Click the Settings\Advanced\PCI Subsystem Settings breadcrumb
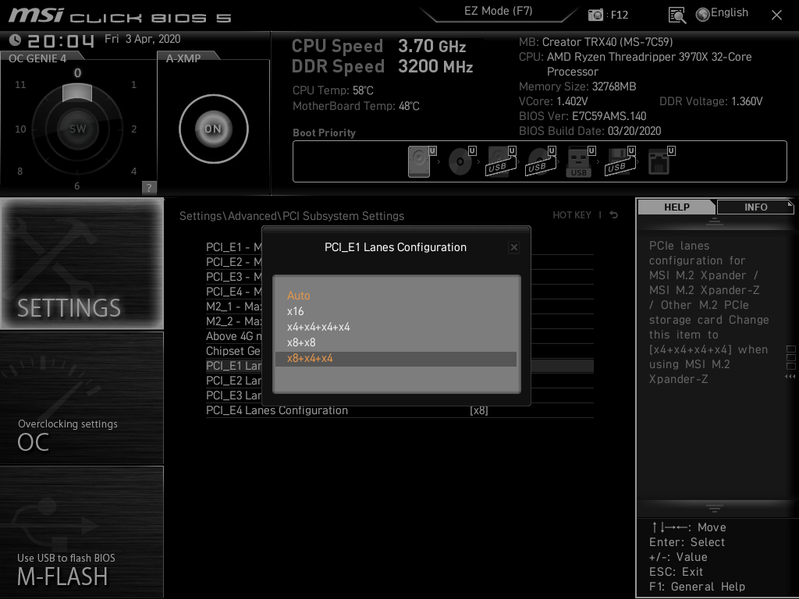The width and height of the screenshot is (799, 599). pos(291,216)
